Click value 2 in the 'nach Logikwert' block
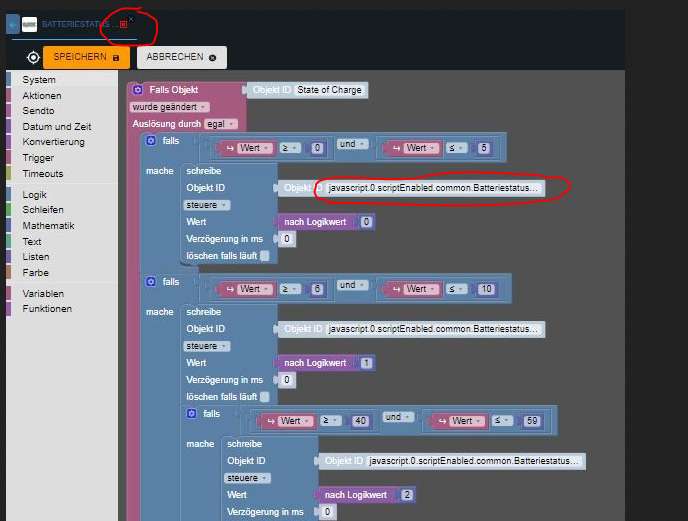This screenshot has height=521, width=688. 407,496
